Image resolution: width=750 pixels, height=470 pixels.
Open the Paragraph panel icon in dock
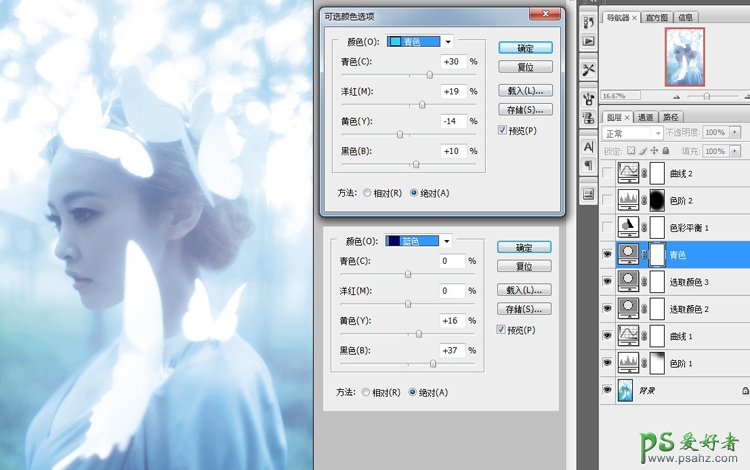point(588,165)
